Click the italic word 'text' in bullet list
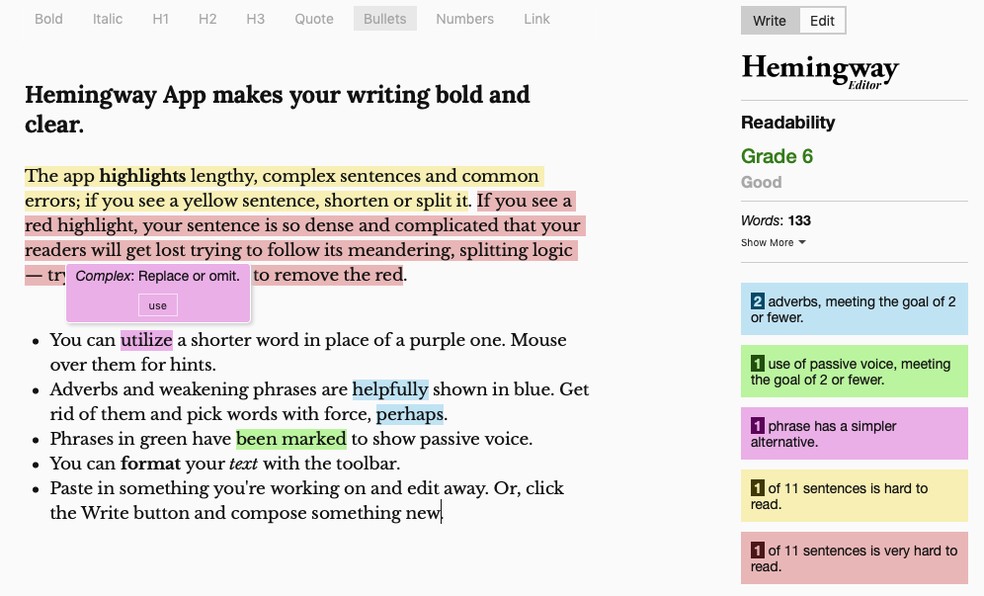984x596 pixels. click(243, 464)
